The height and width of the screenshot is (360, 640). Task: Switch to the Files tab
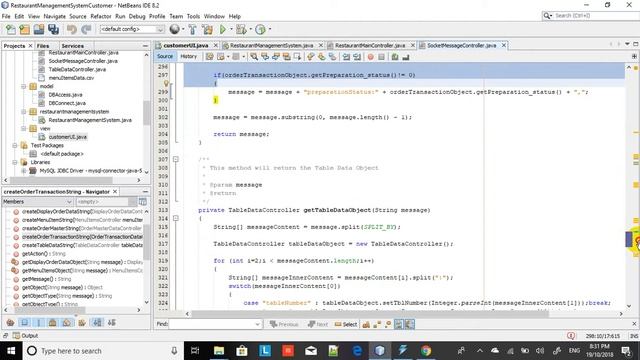(43, 46)
